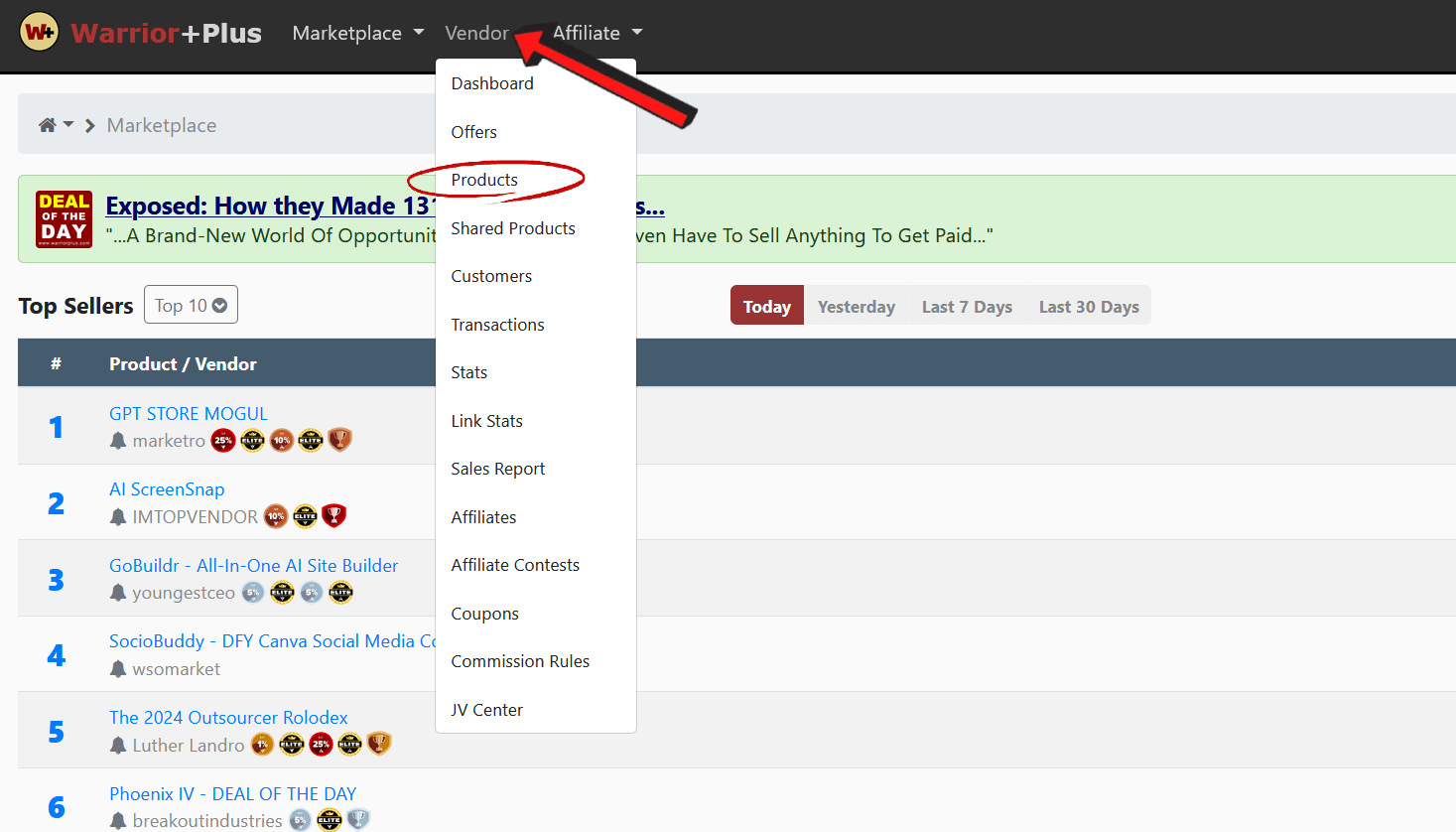Screen dimensions: 1456x832
Task: Show Last 7 Days top sellers
Action: tap(966, 307)
